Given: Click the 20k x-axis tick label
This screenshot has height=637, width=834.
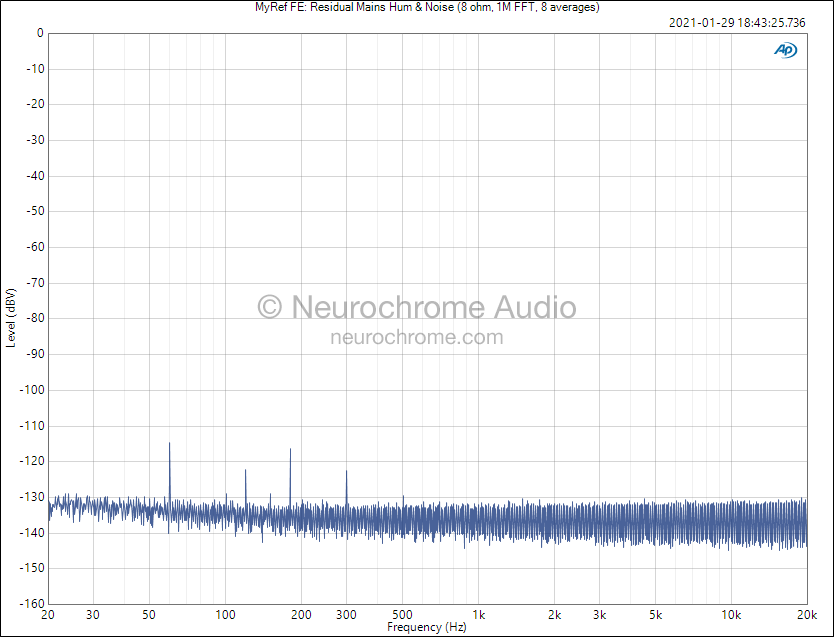Looking at the screenshot, I should coord(807,615).
